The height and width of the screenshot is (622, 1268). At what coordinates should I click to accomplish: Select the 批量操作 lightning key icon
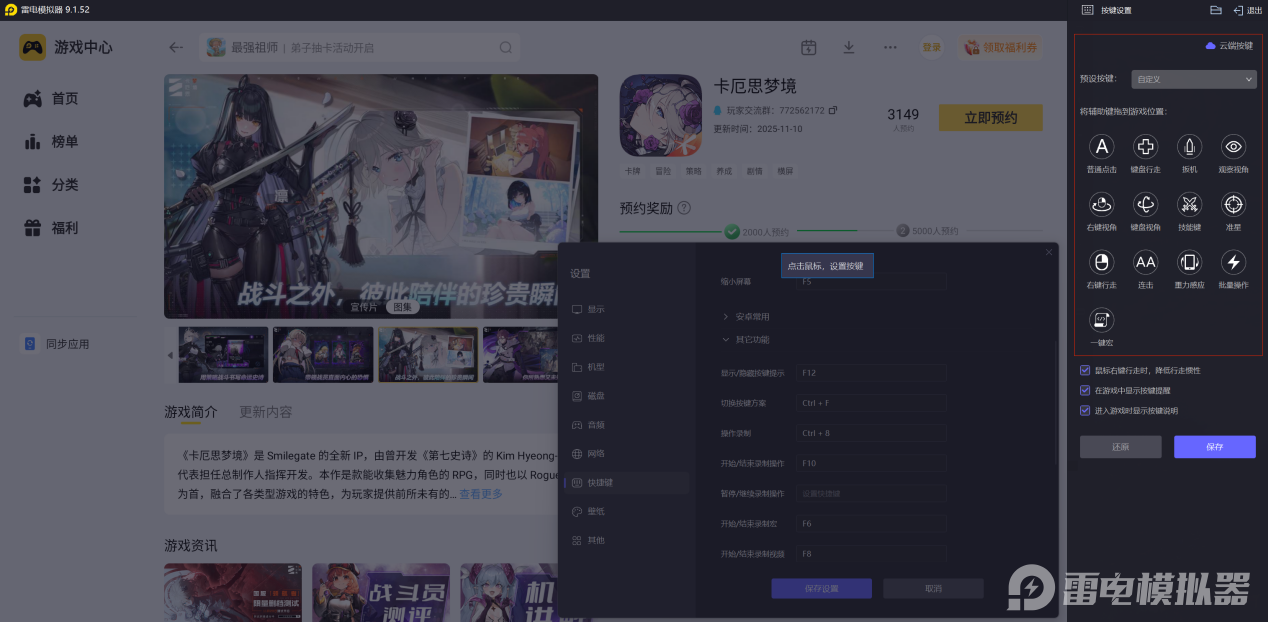pos(1233,263)
